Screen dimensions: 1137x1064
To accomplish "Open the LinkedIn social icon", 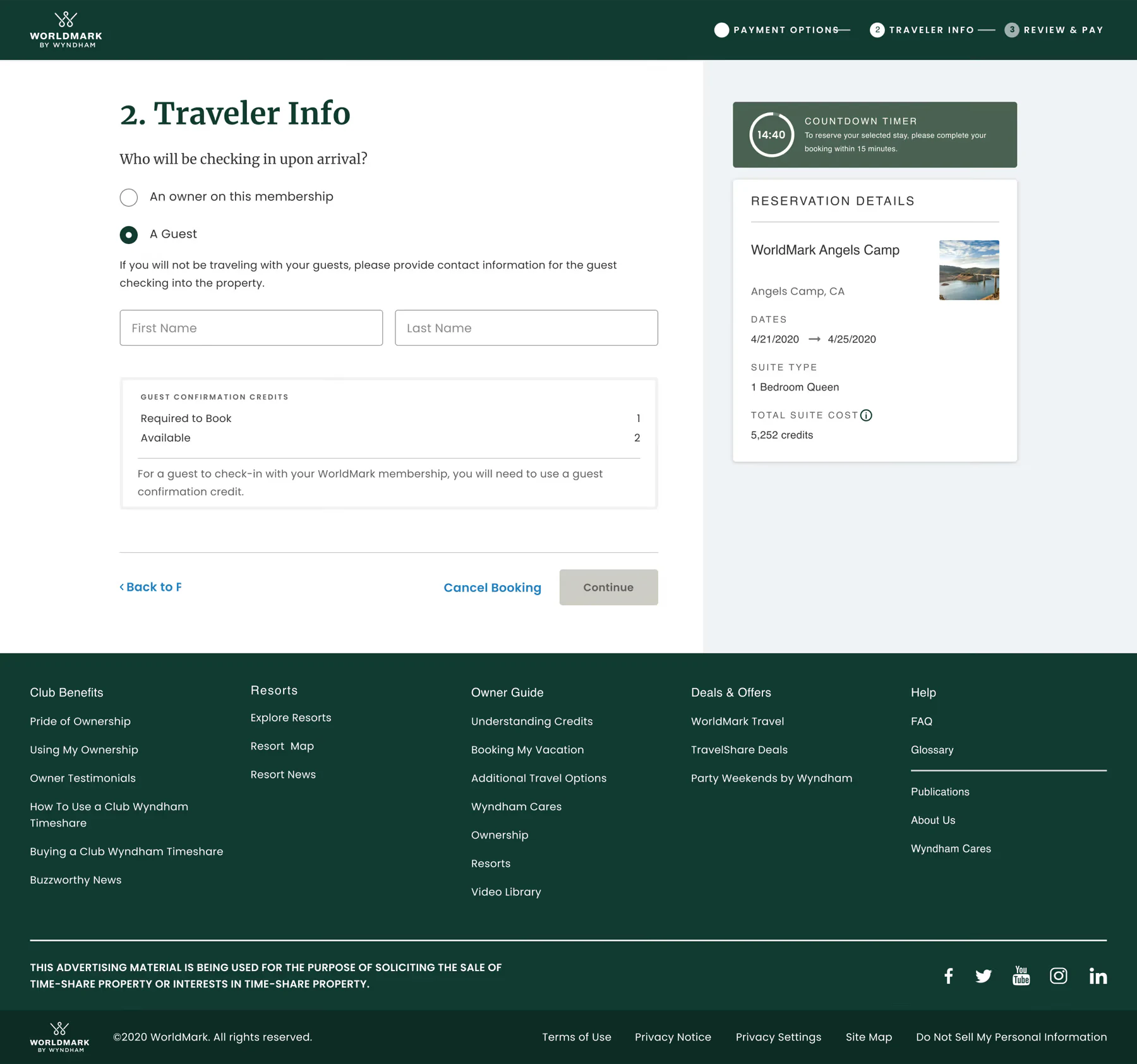I will pyautogui.click(x=1098, y=976).
